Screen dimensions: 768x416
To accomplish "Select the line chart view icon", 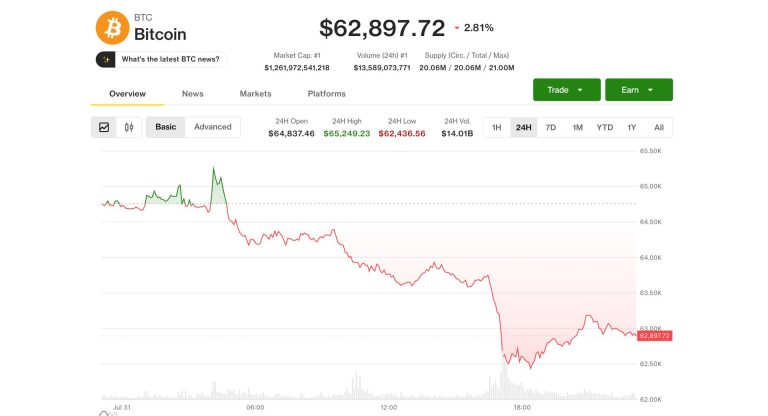I will 104,127.
